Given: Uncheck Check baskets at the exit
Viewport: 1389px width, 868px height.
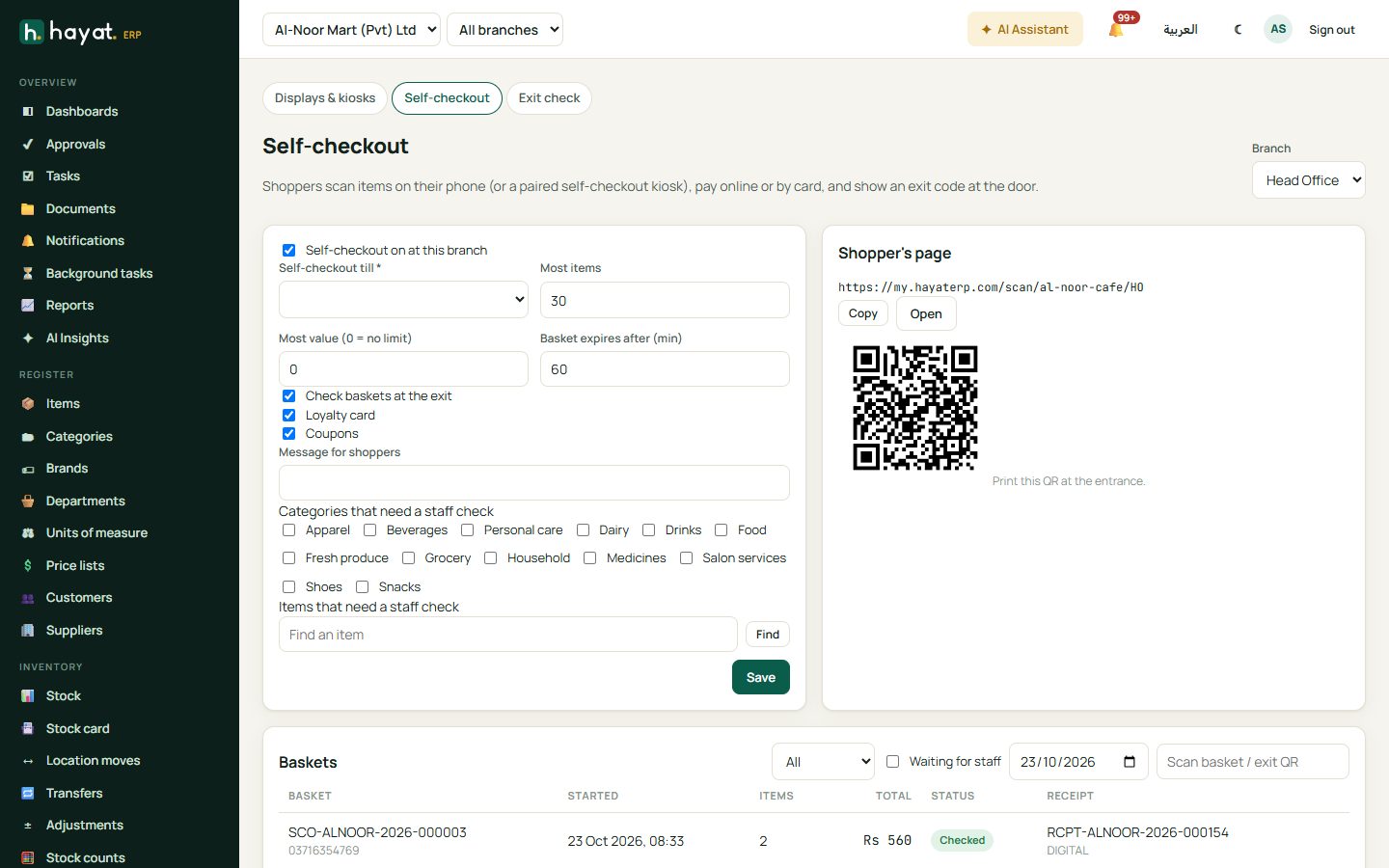Looking at the screenshot, I should [288, 396].
